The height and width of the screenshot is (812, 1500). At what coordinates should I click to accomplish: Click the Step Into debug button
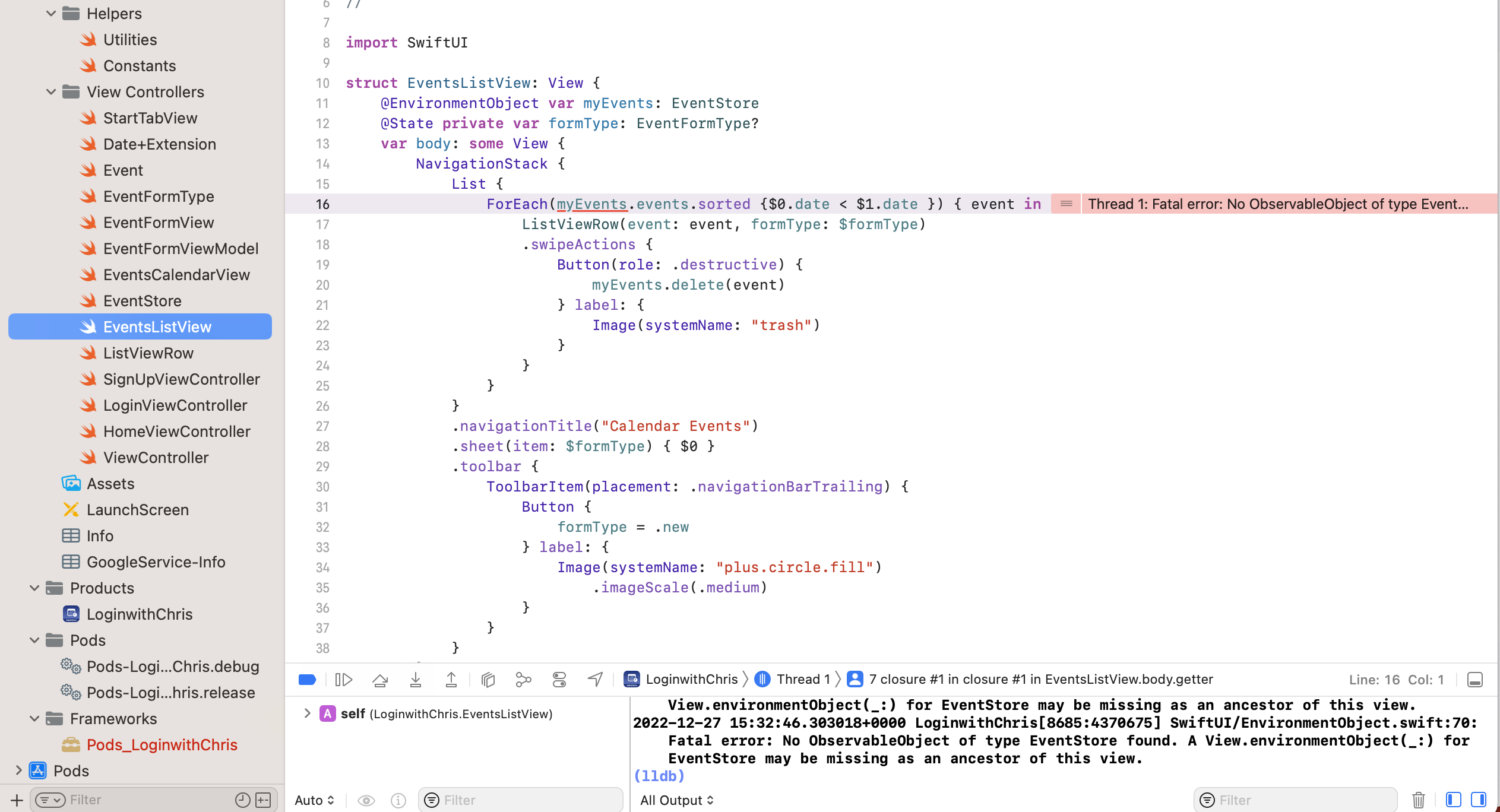click(x=416, y=680)
